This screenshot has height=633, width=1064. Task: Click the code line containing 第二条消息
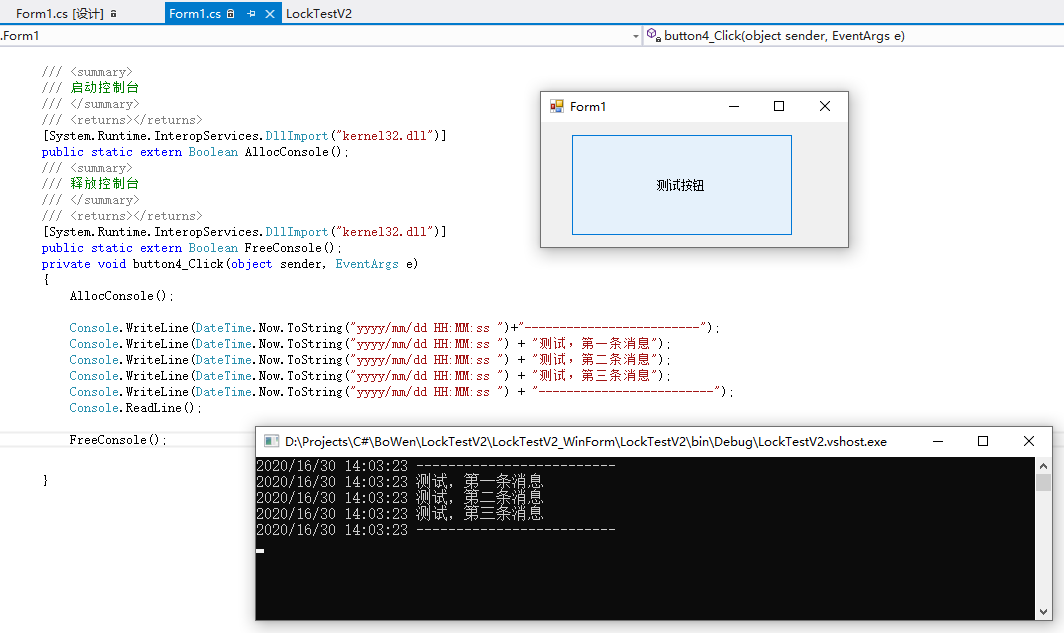click(370, 360)
